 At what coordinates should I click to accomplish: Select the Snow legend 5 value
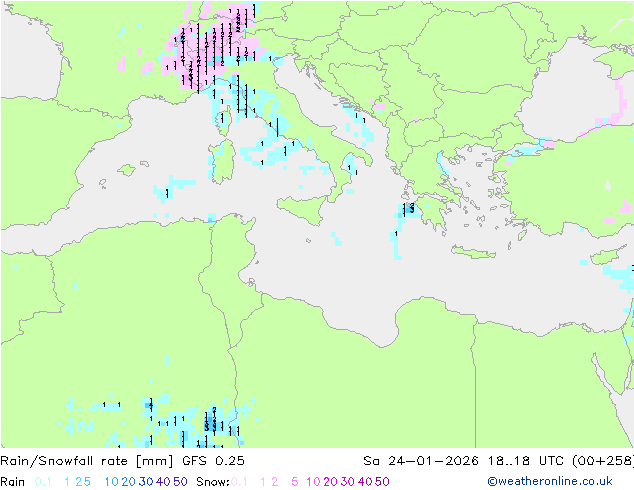[x=295, y=482]
